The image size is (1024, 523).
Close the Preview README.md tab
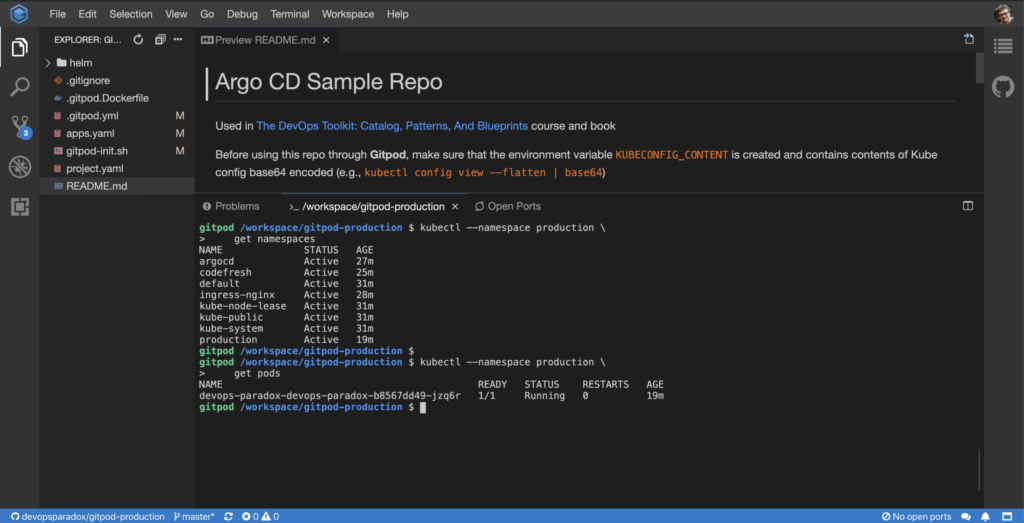click(327, 40)
